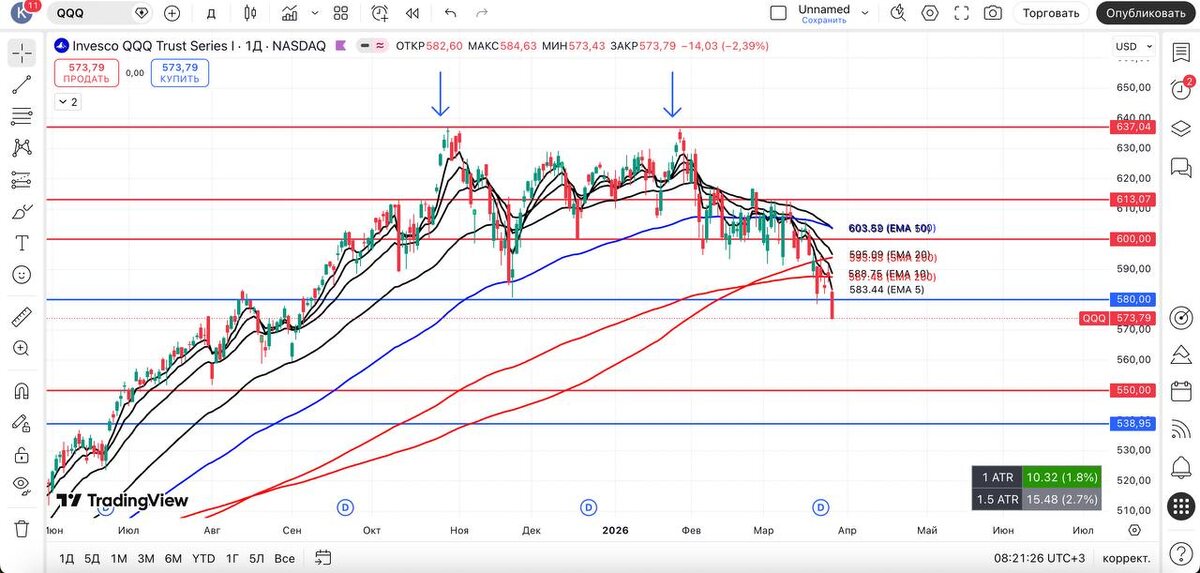The image size is (1200, 573).
Task: Open the chat speech bubble panel
Action: tap(1182, 166)
